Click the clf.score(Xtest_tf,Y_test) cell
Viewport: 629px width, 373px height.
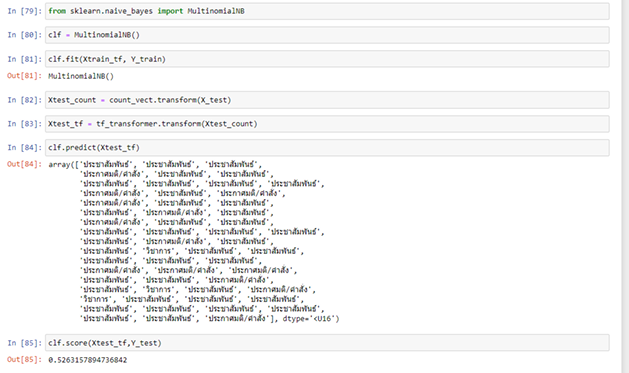pos(327,343)
